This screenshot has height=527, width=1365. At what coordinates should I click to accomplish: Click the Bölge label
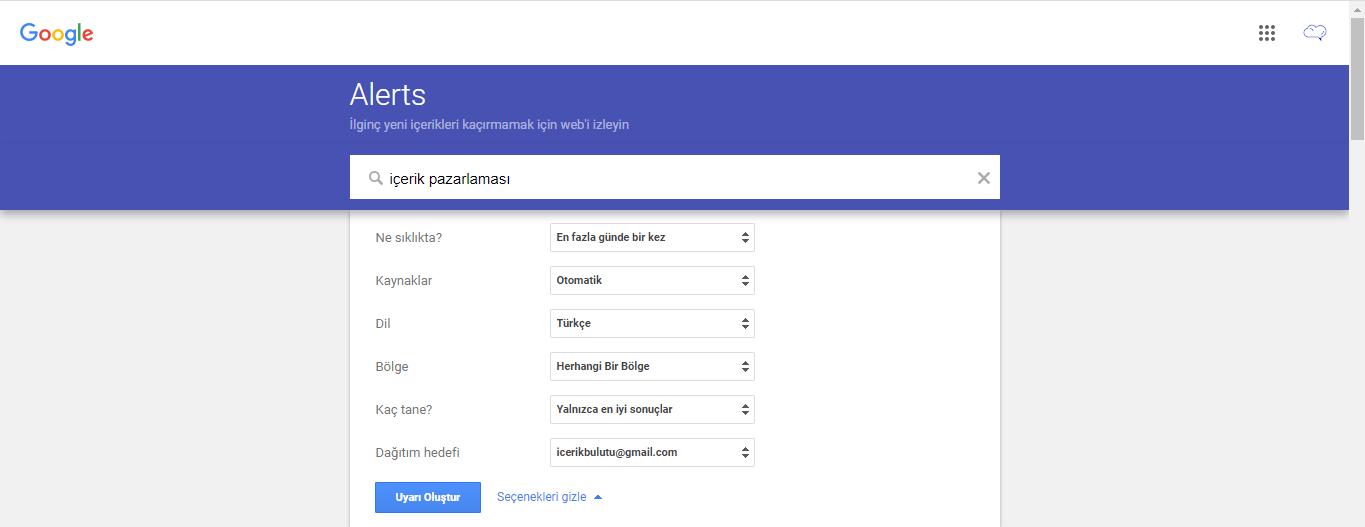click(x=392, y=367)
